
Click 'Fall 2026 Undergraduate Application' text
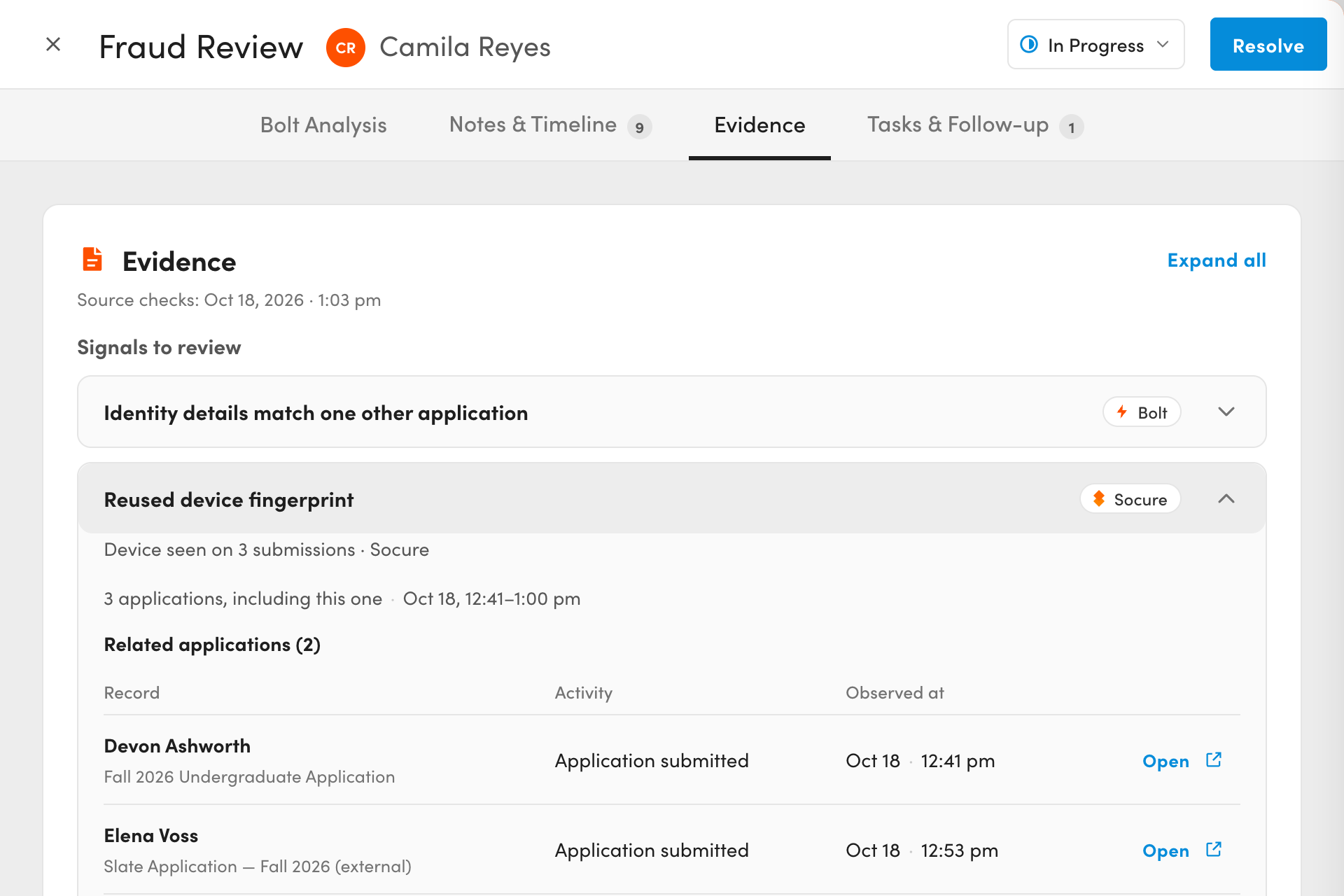249,777
